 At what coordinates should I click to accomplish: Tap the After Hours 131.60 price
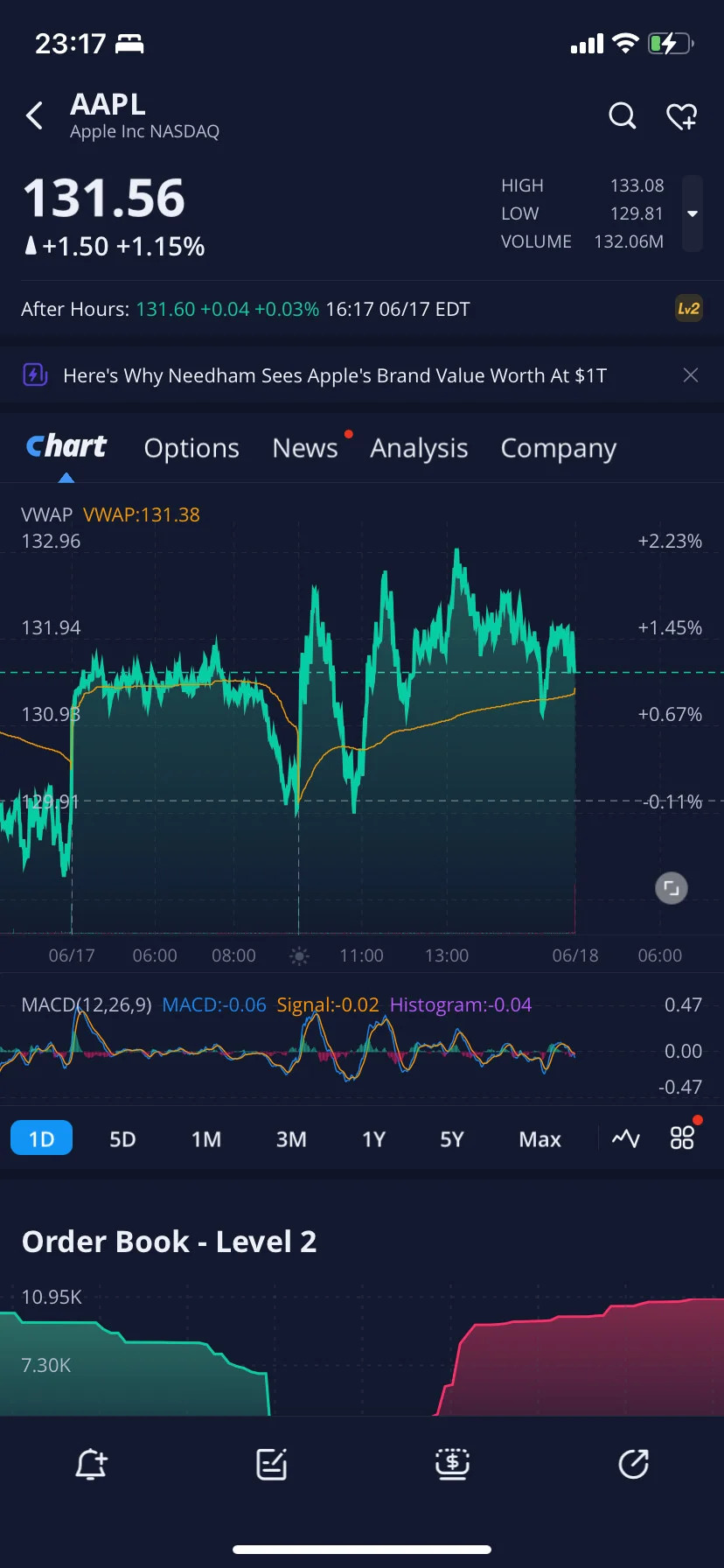tap(166, 309)
